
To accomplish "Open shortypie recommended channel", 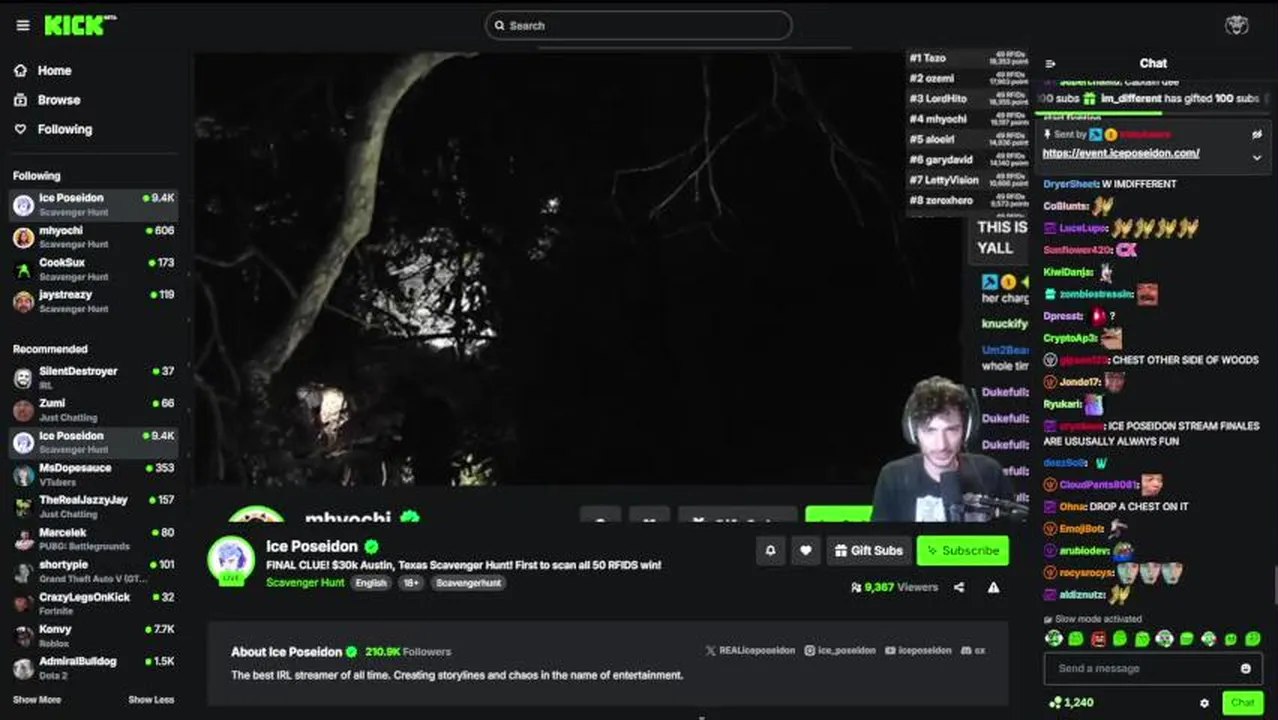I will pos(93,571).
